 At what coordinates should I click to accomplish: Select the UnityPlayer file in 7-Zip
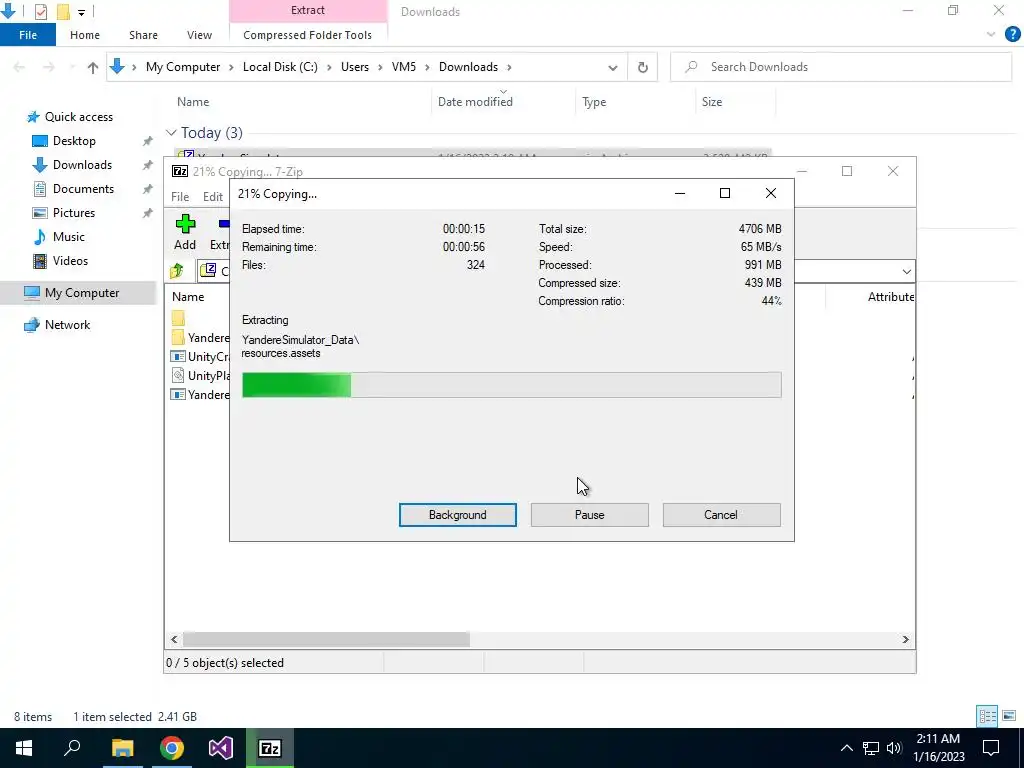(x=200, y=376)
